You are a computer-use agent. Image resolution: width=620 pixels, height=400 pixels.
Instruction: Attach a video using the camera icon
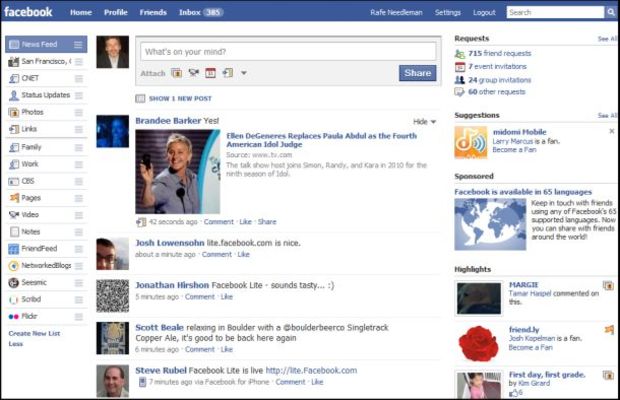pos(193,73)
